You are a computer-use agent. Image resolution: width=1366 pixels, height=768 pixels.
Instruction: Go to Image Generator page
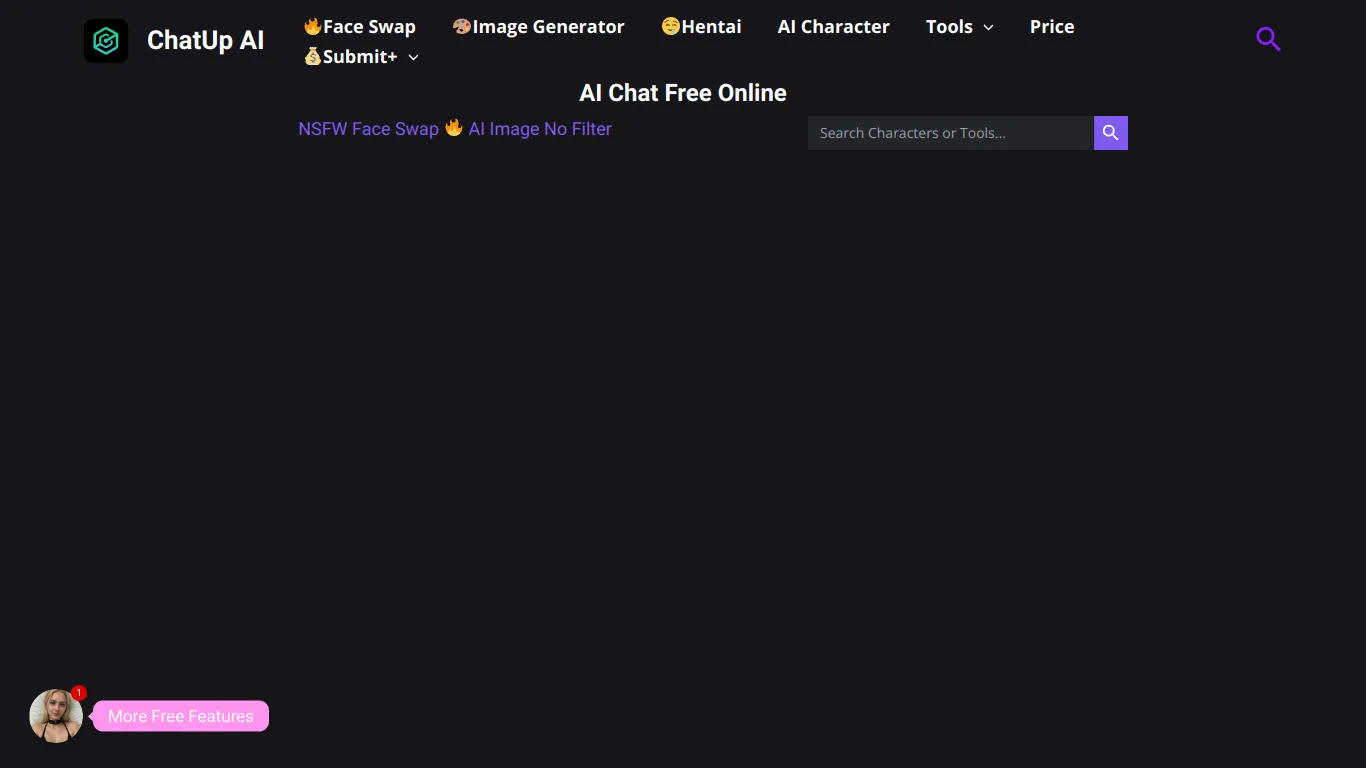(538, 27)
